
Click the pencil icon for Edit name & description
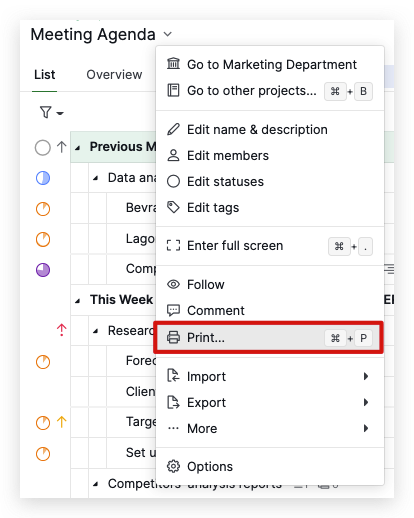(173, 129)
